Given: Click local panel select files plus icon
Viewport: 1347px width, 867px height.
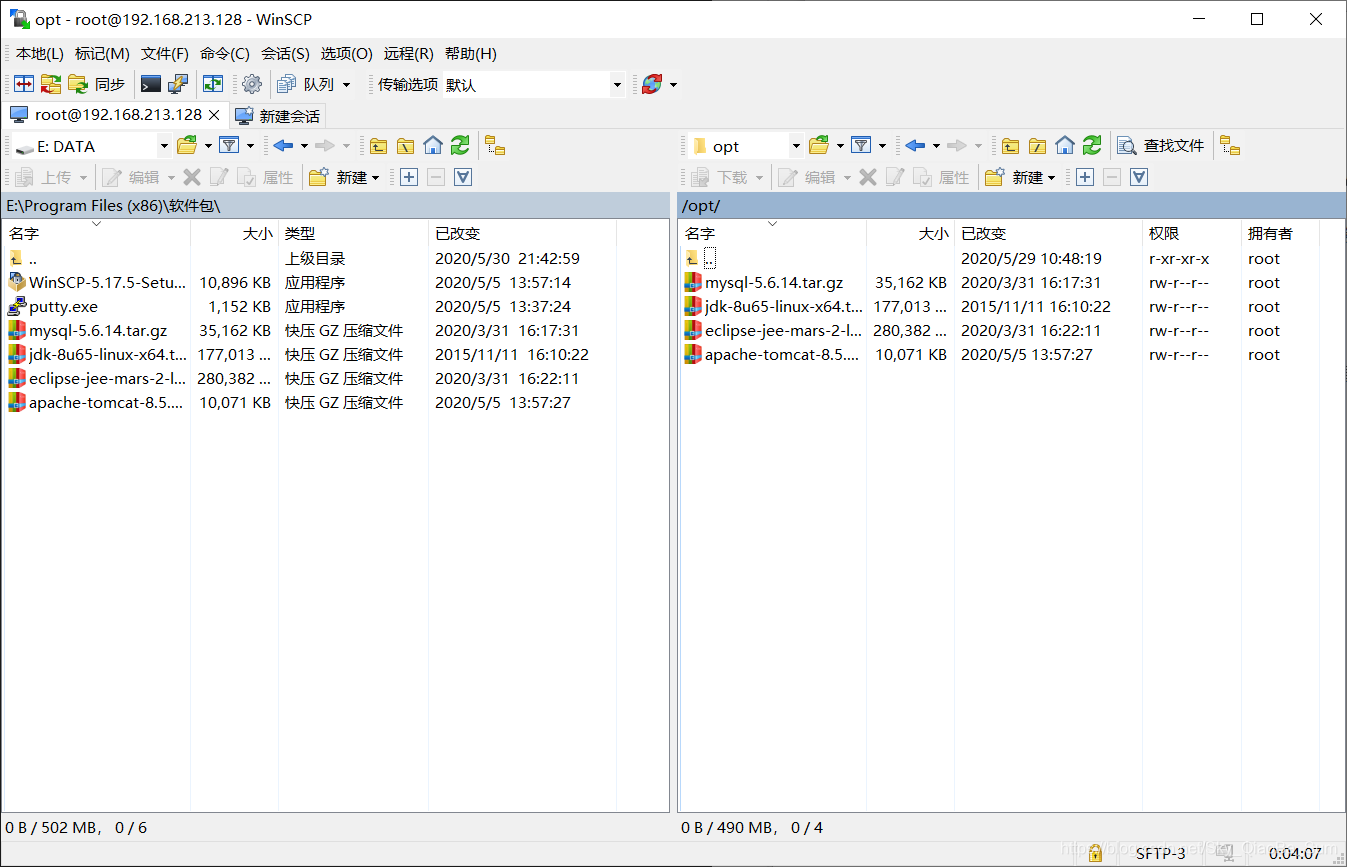Looking at the screenshot, I should coord(409,177).
